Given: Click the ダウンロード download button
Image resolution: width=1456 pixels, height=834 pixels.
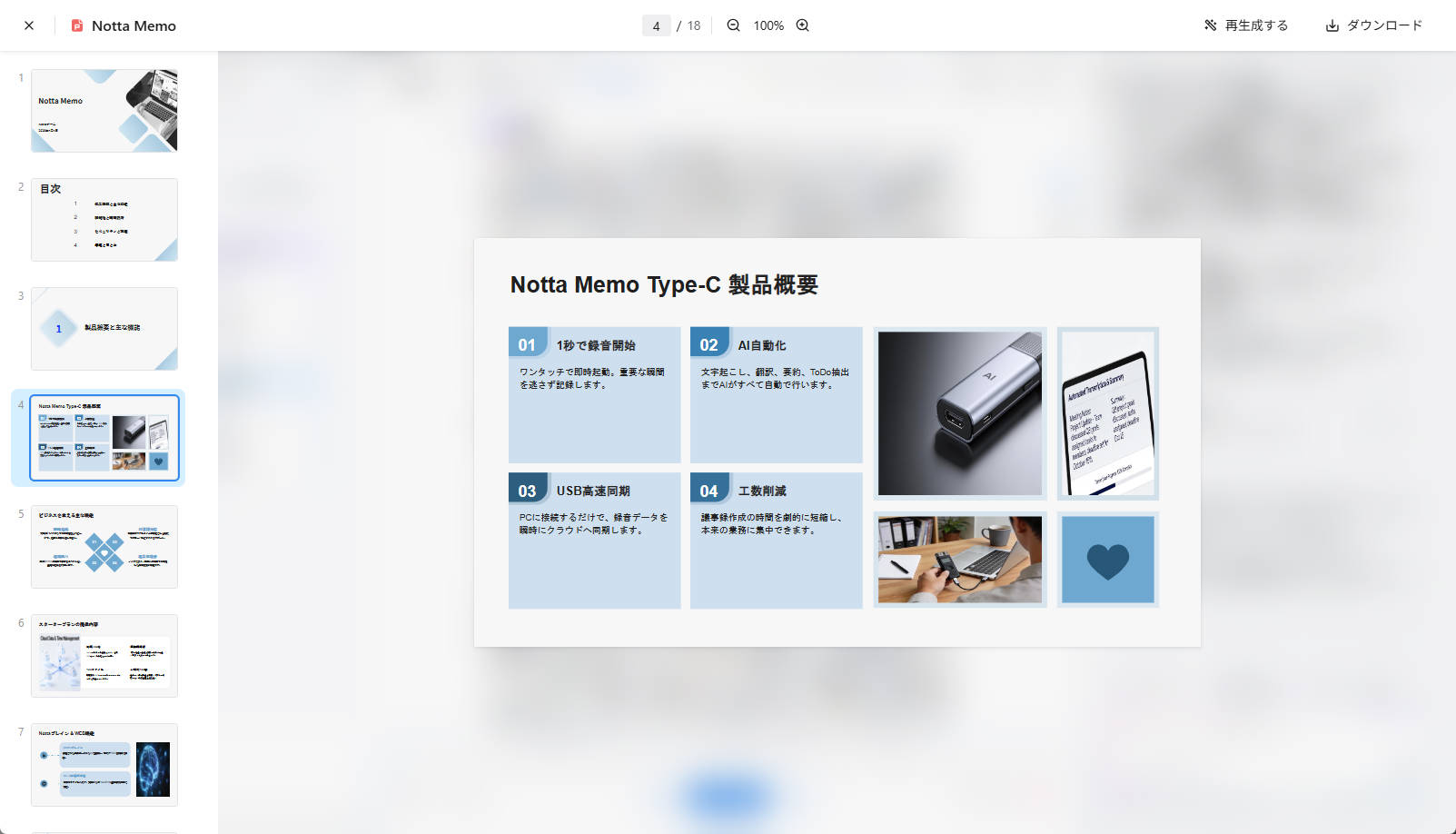Looking at the screenshot, I should coord(1373,25).
